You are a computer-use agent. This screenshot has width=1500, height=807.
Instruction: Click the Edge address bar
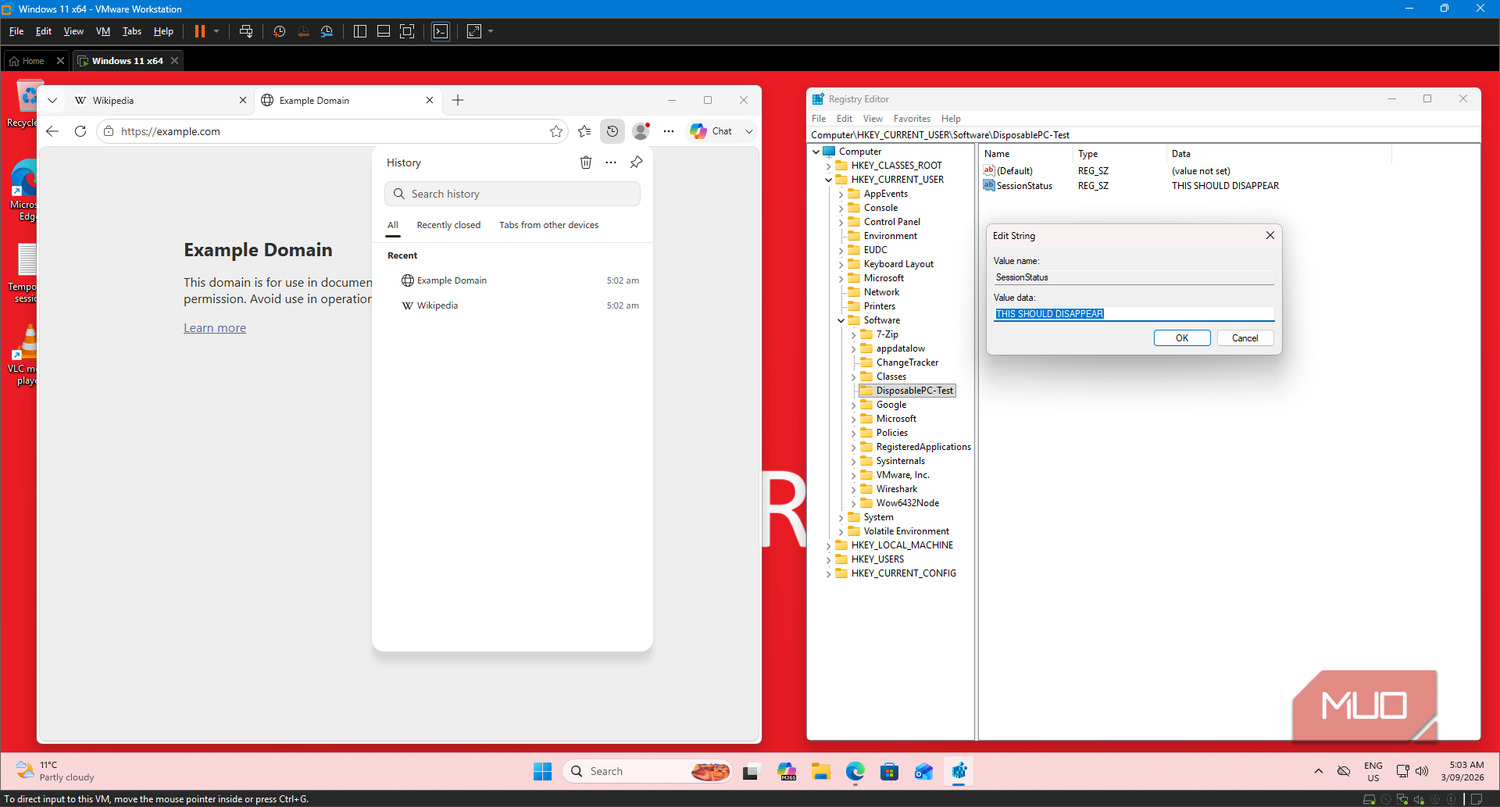click(333, 131)
